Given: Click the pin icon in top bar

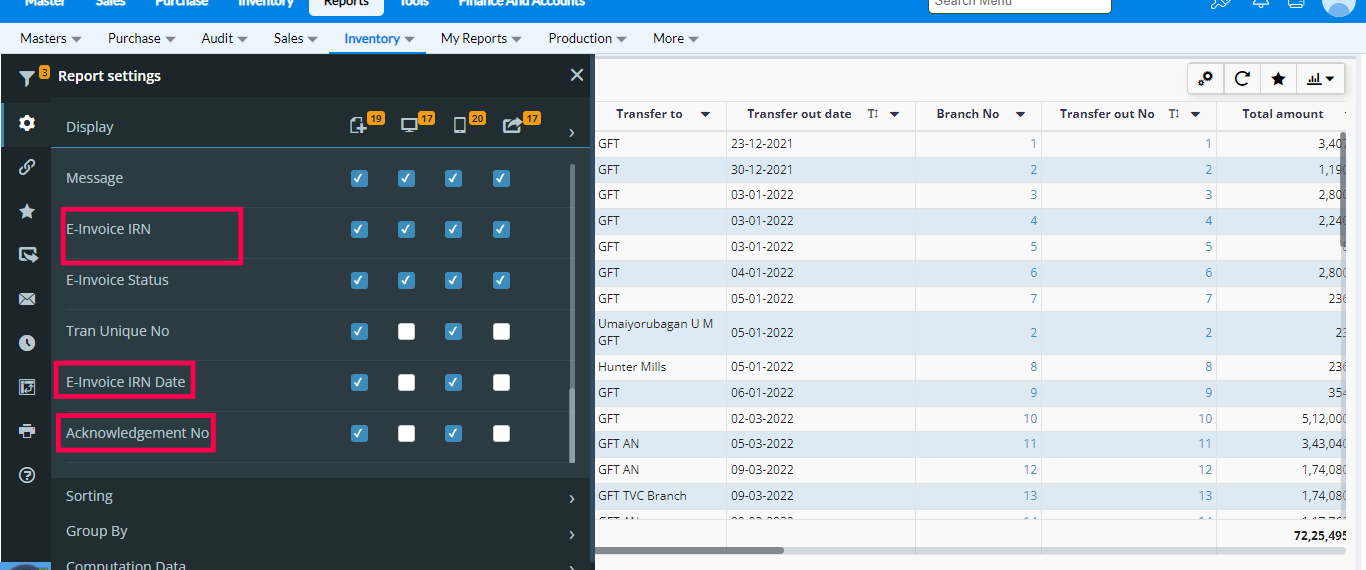Looking at the screenshot, I should point(1219,3).
